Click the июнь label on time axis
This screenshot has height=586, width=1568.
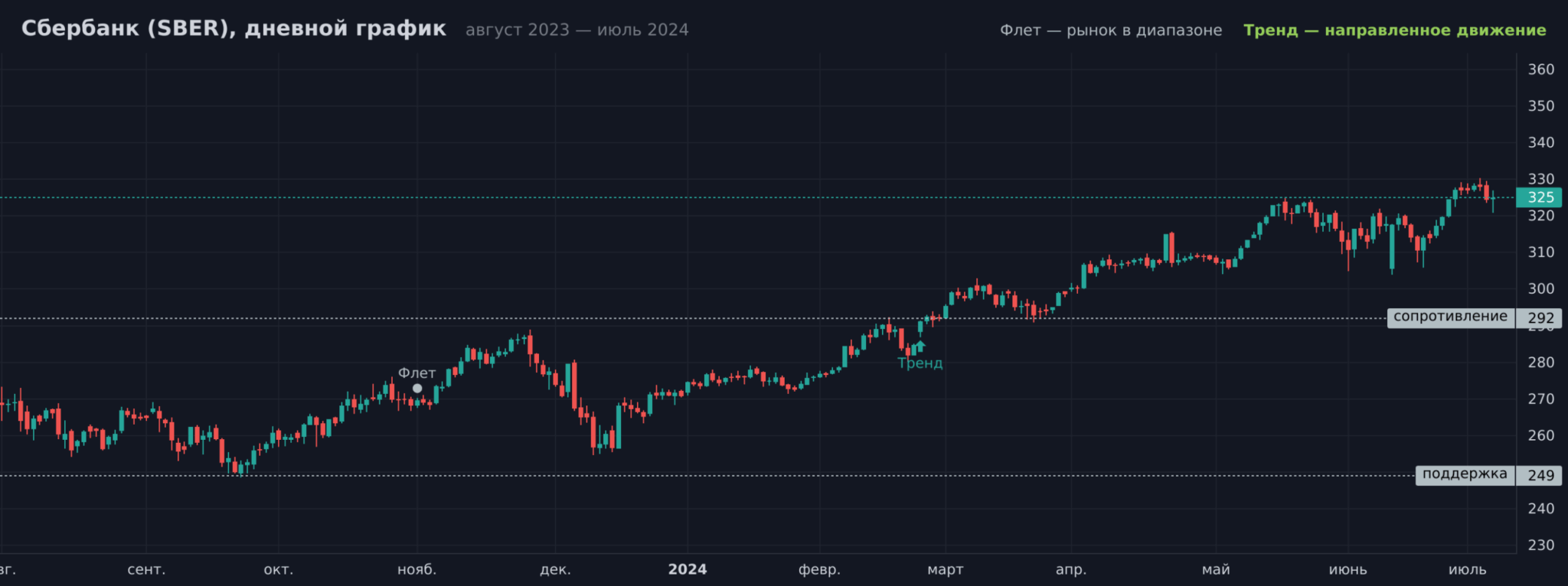point(1348,570)
